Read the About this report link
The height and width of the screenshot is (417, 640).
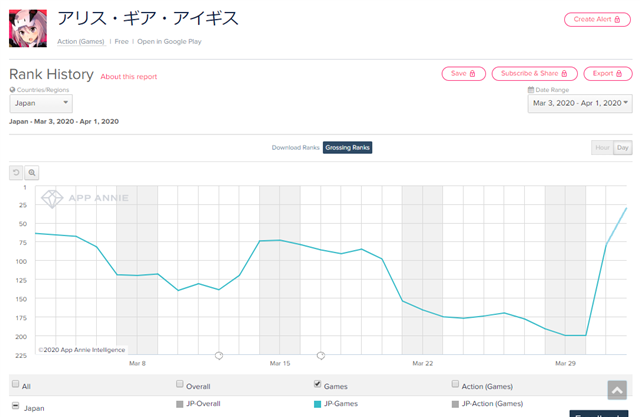tap(129, 77)
